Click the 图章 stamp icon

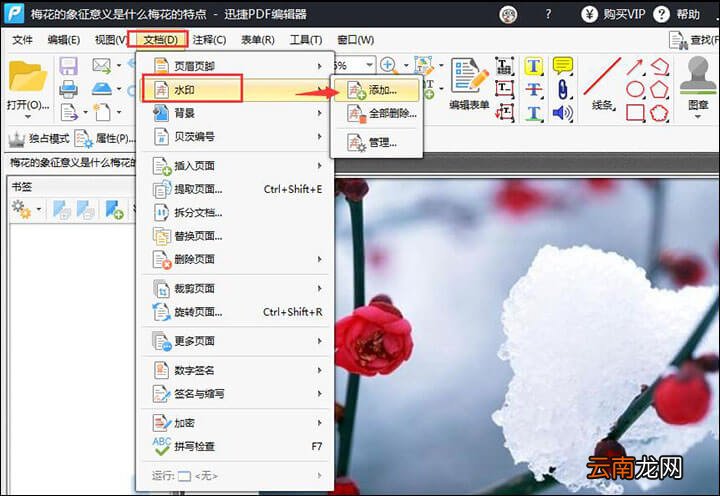click(698, 76)
